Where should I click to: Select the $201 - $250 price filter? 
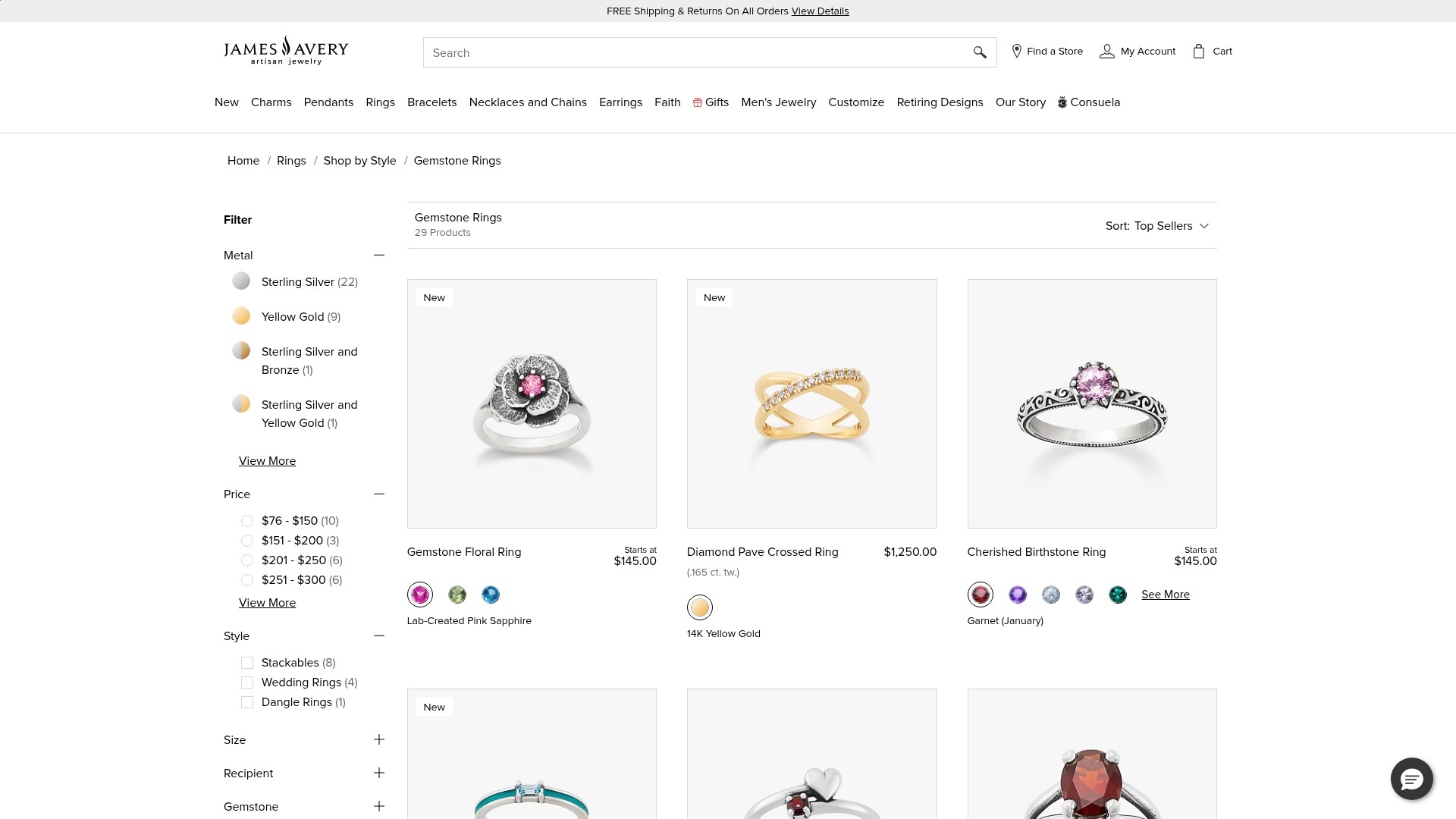pyautogui.click(x=247, y=560)
